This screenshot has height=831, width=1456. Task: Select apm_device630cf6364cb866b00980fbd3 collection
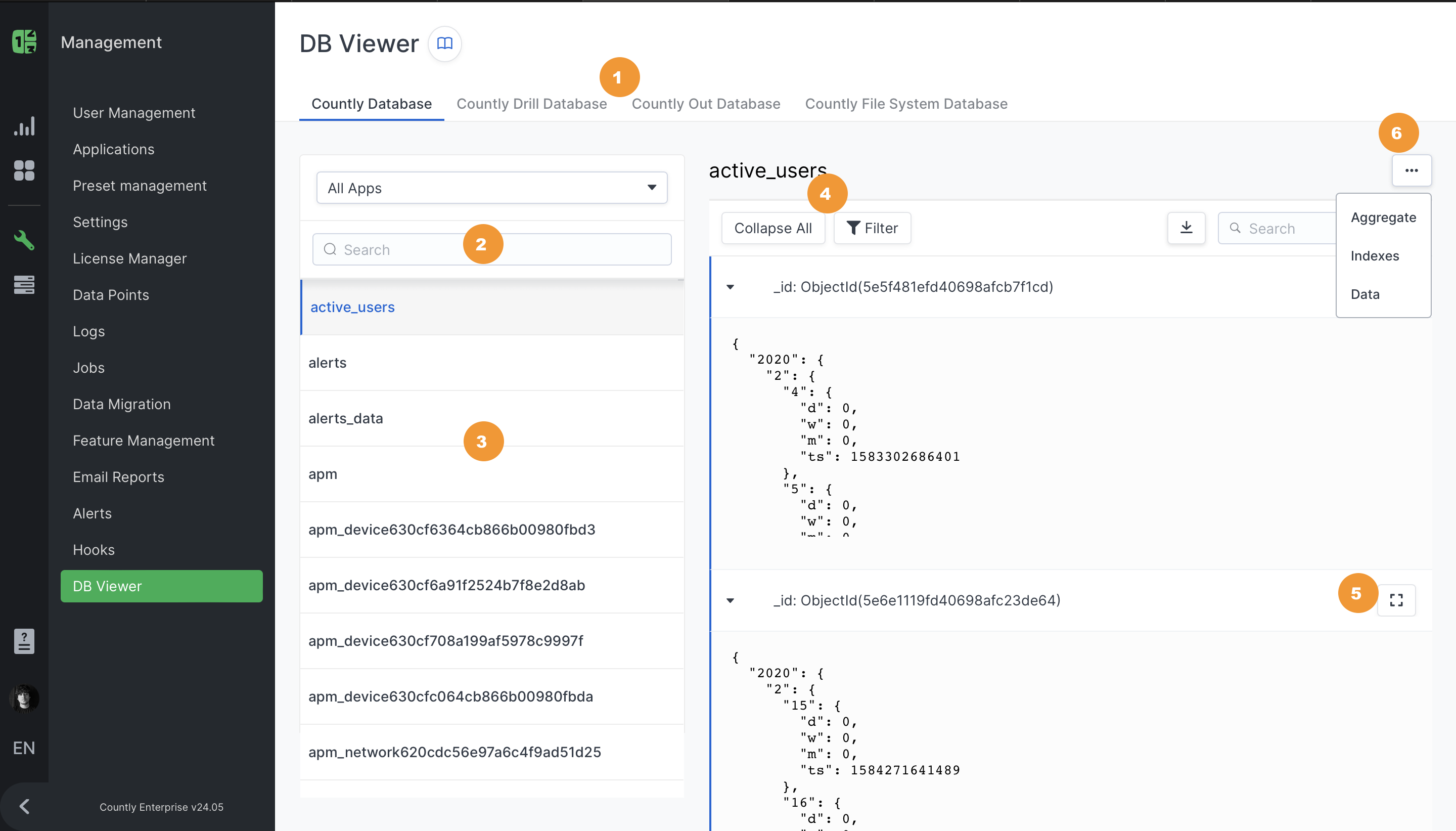tap(491, 530)
